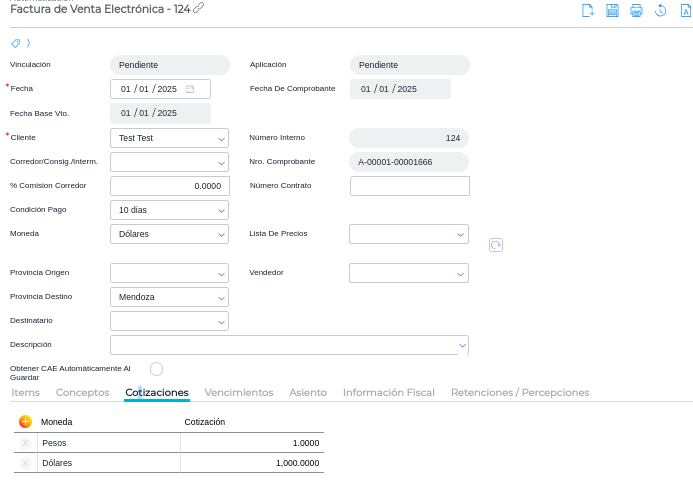Toggle Obtener CAE Automáticamente Al Guardar

pos(156,369)
